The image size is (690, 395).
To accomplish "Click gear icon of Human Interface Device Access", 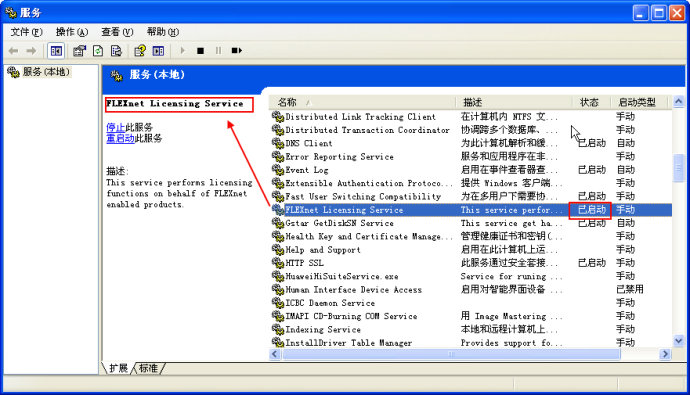I will (x=278, y=289).
